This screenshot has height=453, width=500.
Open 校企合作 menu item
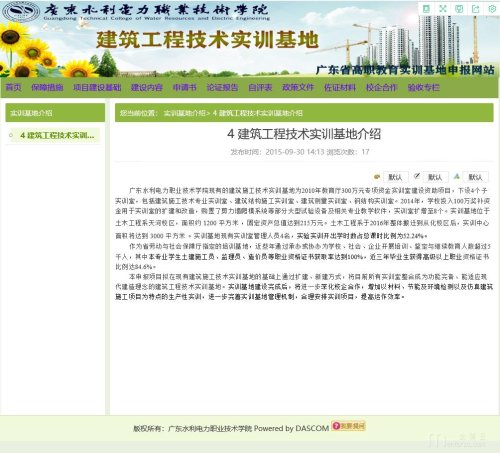click(x=381, y=87)
